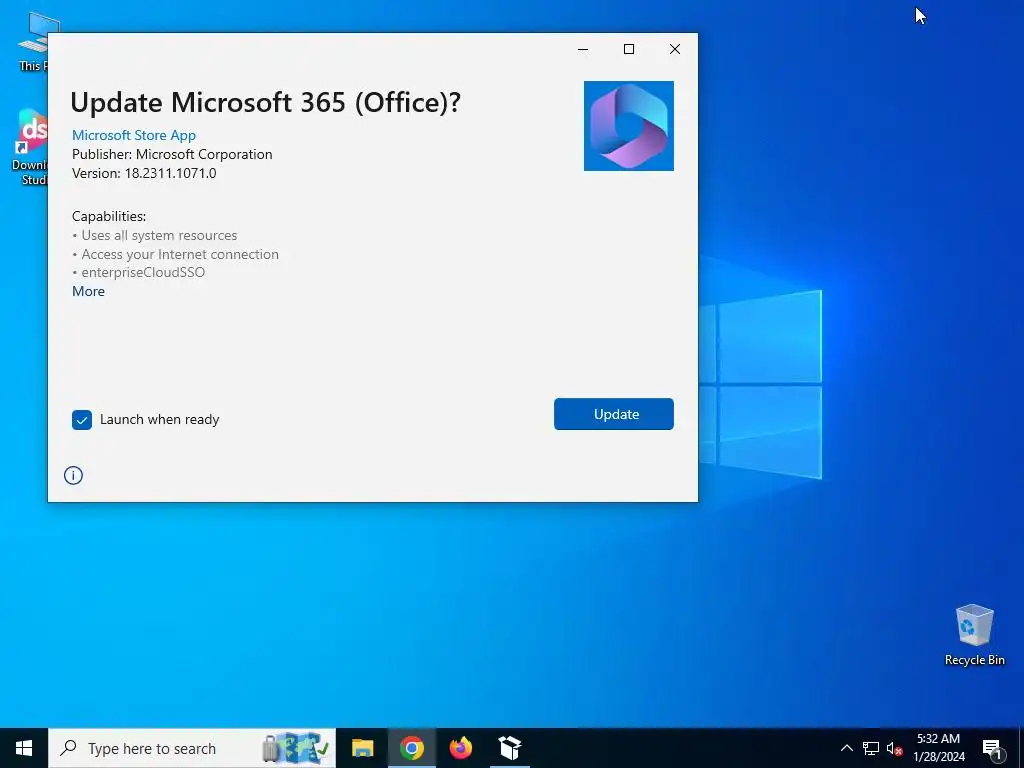Viewport: 1024px width, 768px height.
Task: Click the search highlights travel image
Action: pos(296,748)
